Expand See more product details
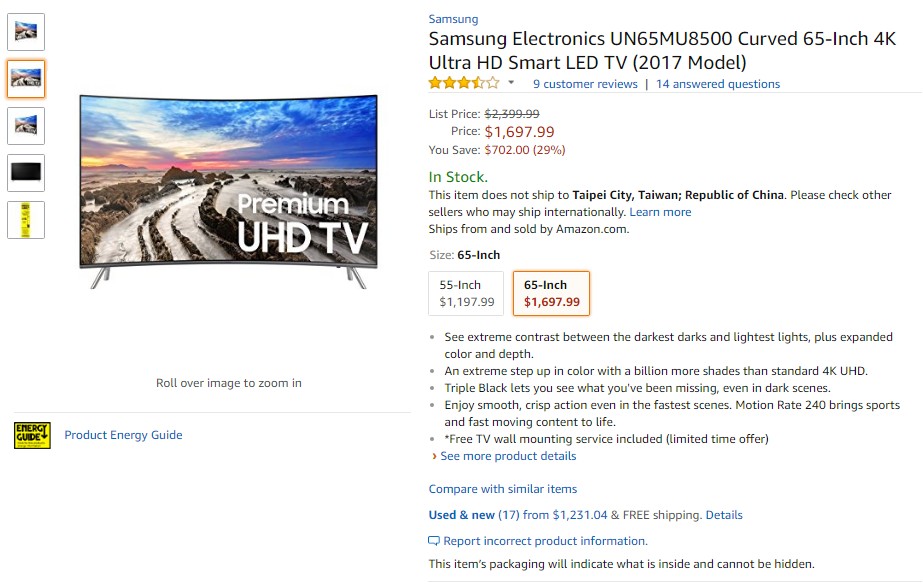Screen dimensions: 923x588 [508, 456]
